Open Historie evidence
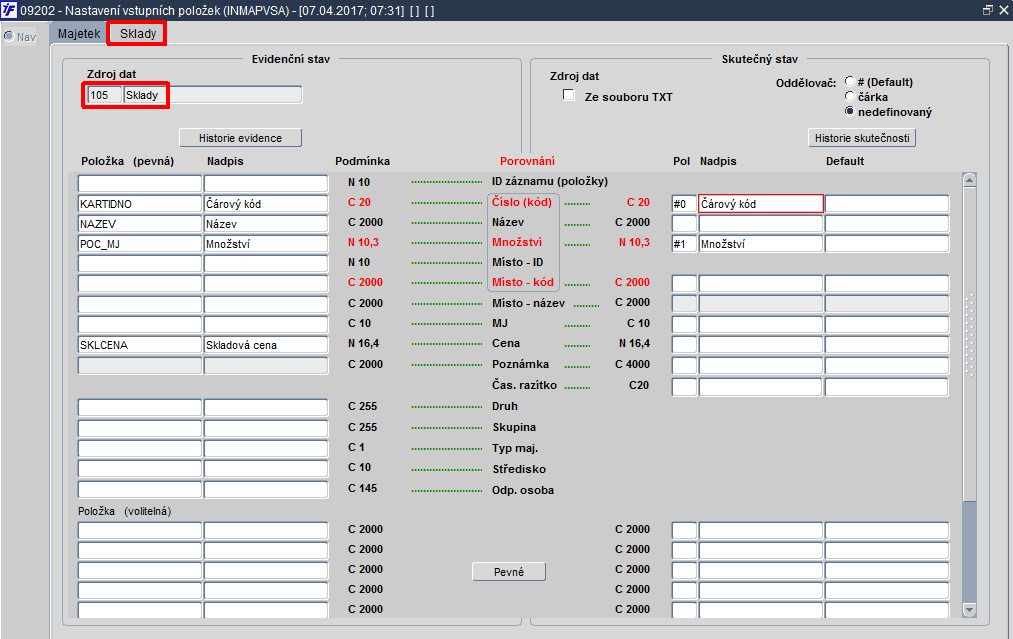Viewport: 1013px width, 639px height. (x=240, y=138)
